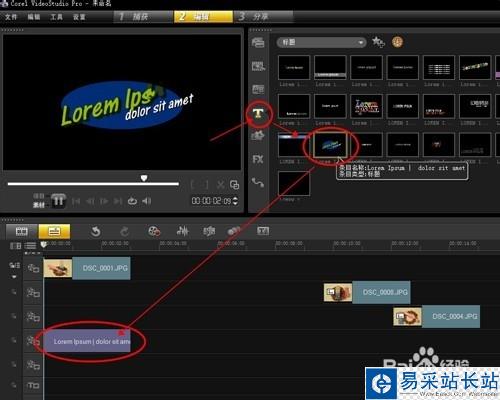The image size is (500, 400).
Task: Click the preview scrubber handle
Action: pos(144,178)
